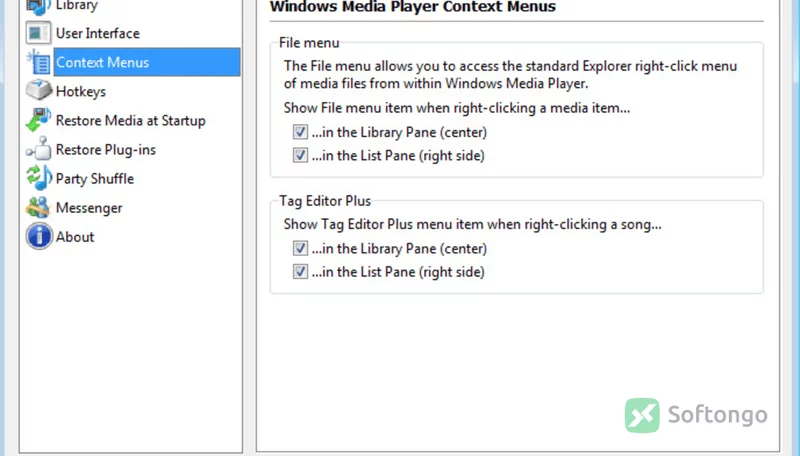The height and width of the screenshot is (456, 800).
Task: Select Messenger in the sidebar
Action: (89, 208)
